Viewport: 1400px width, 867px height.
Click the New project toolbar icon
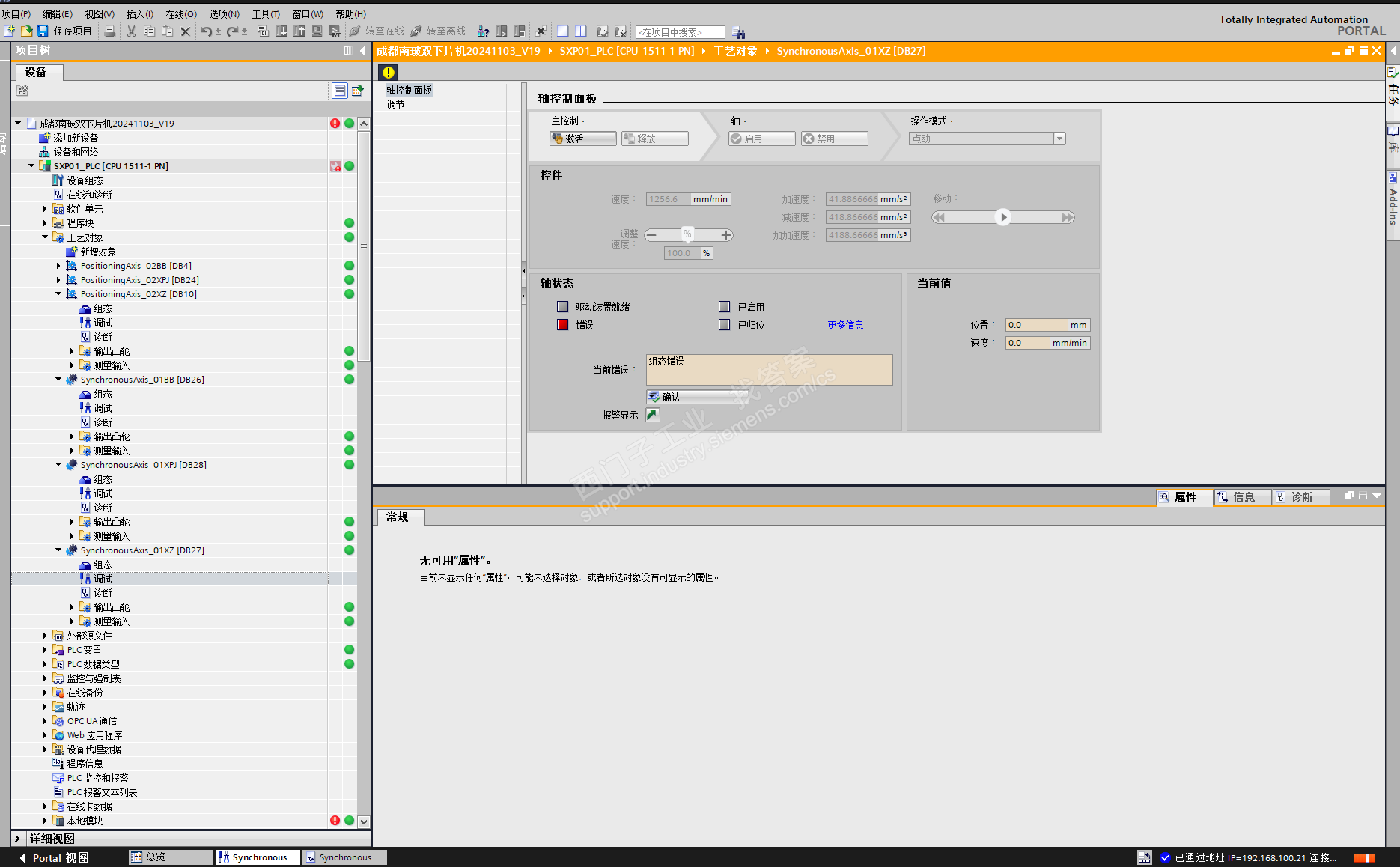tap(9, 31)
